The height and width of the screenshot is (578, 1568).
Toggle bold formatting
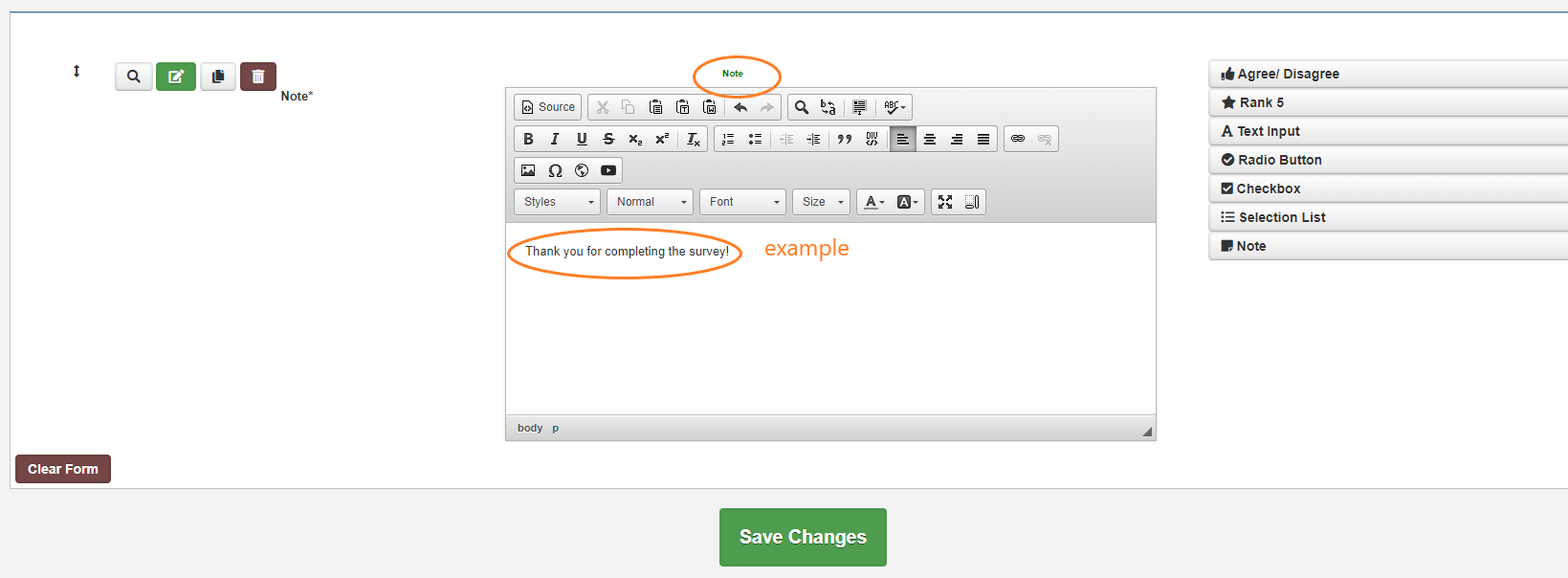(528, 139)
